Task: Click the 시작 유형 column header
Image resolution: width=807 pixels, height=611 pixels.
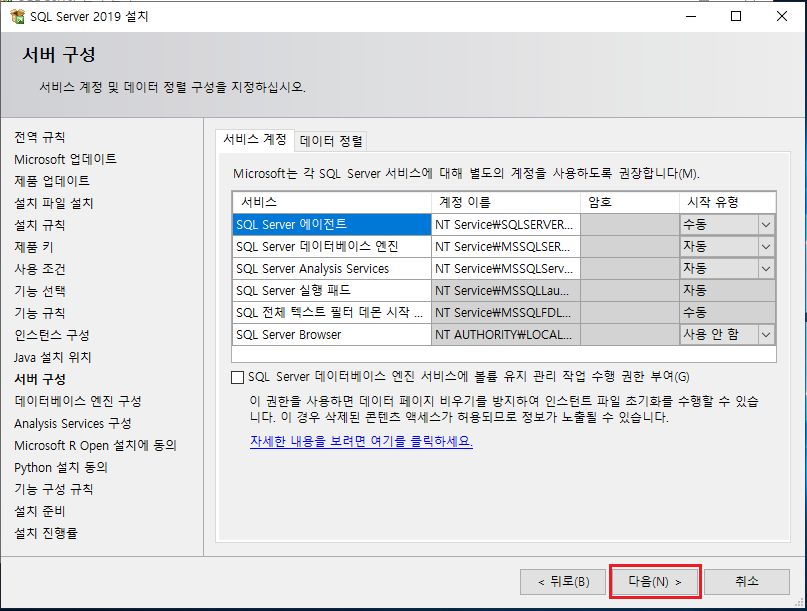Action: [x=727, y=202]
